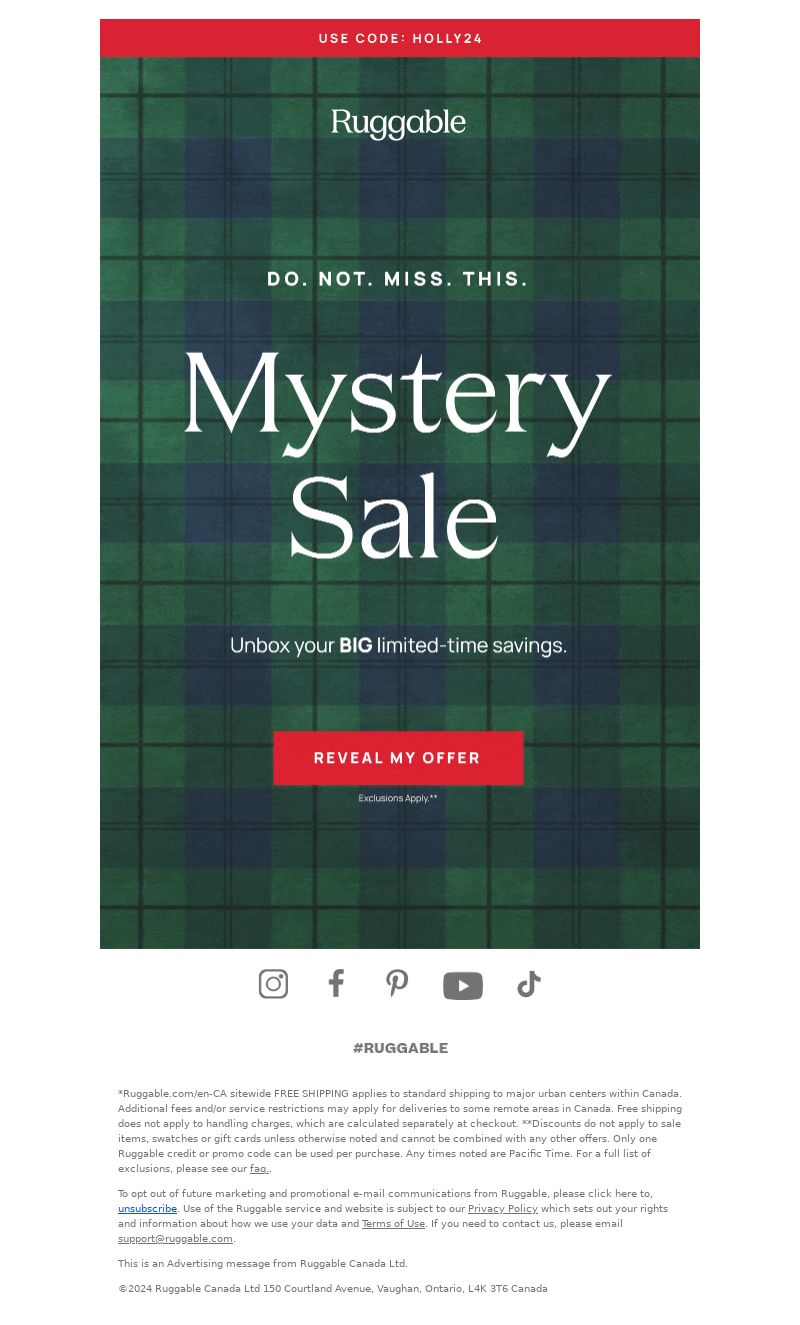Open the Facebook icon link

pos(336,983)
